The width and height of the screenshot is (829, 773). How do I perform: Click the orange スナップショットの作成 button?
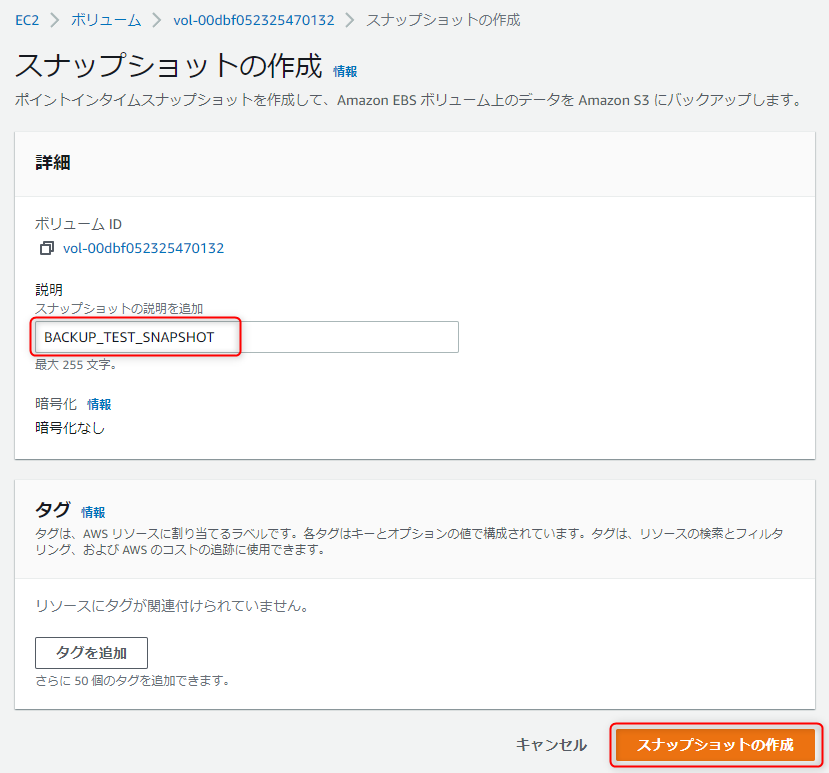[715, 744]
